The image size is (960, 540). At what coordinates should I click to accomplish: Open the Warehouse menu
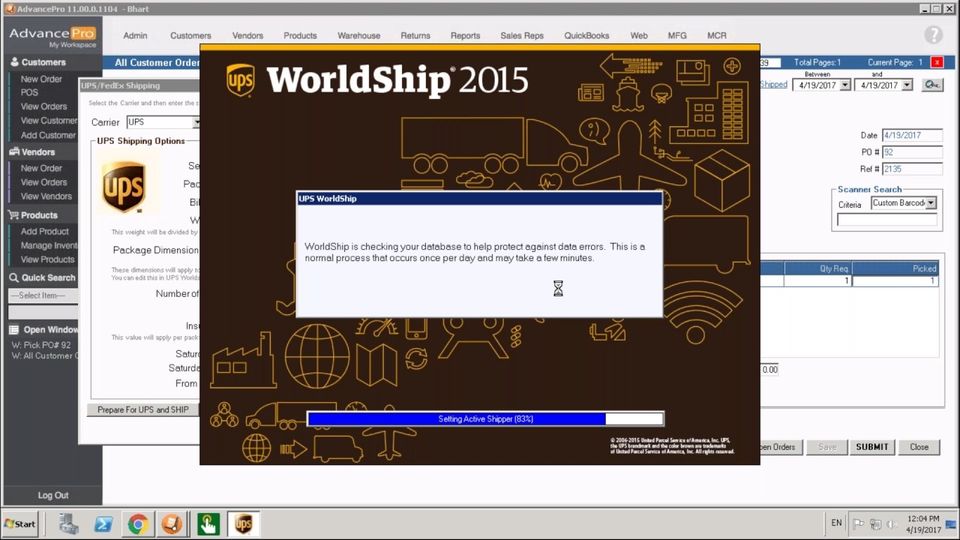(x=359, y=36)
